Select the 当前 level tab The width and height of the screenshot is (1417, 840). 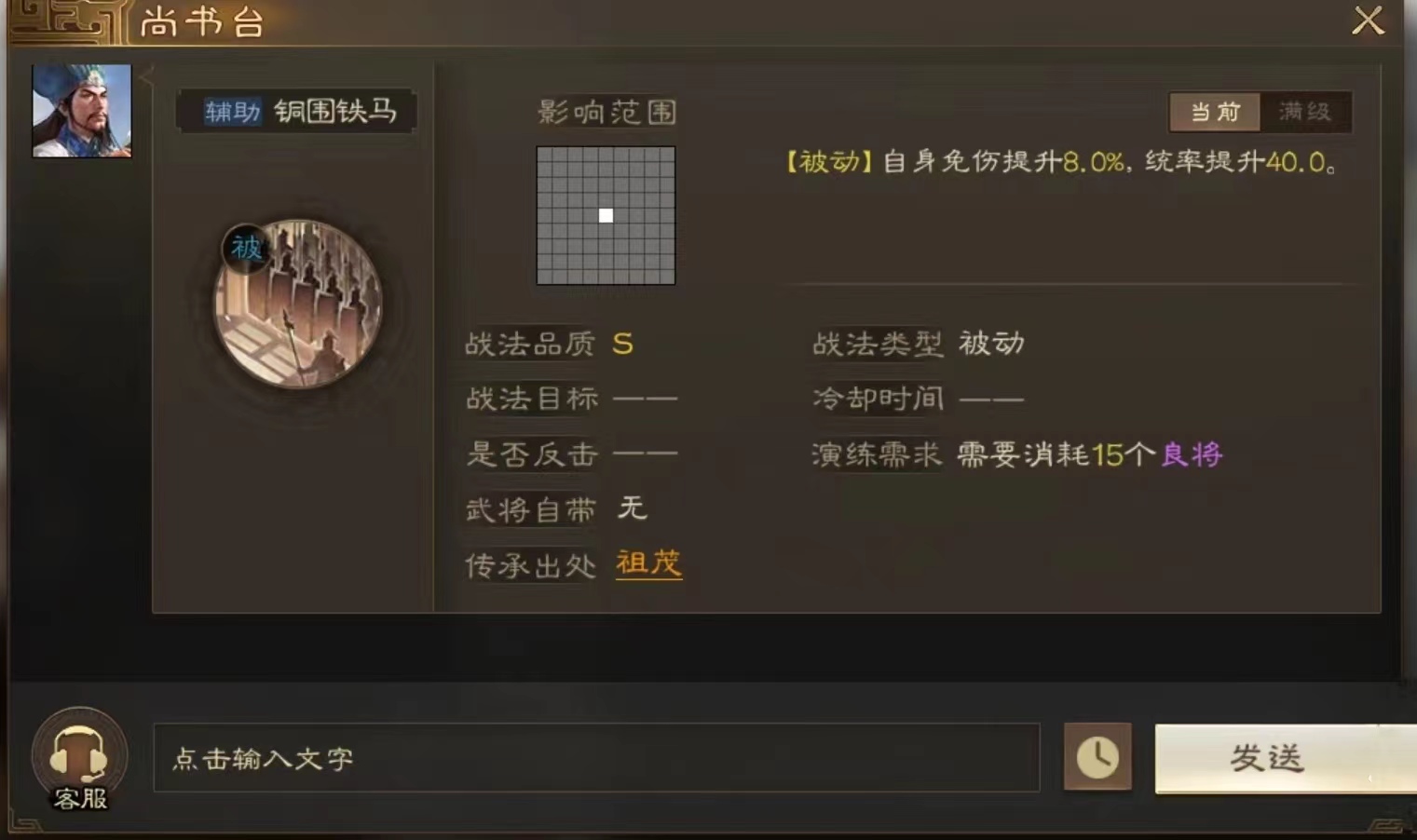pyautogui.click(x=1215, y=112)
